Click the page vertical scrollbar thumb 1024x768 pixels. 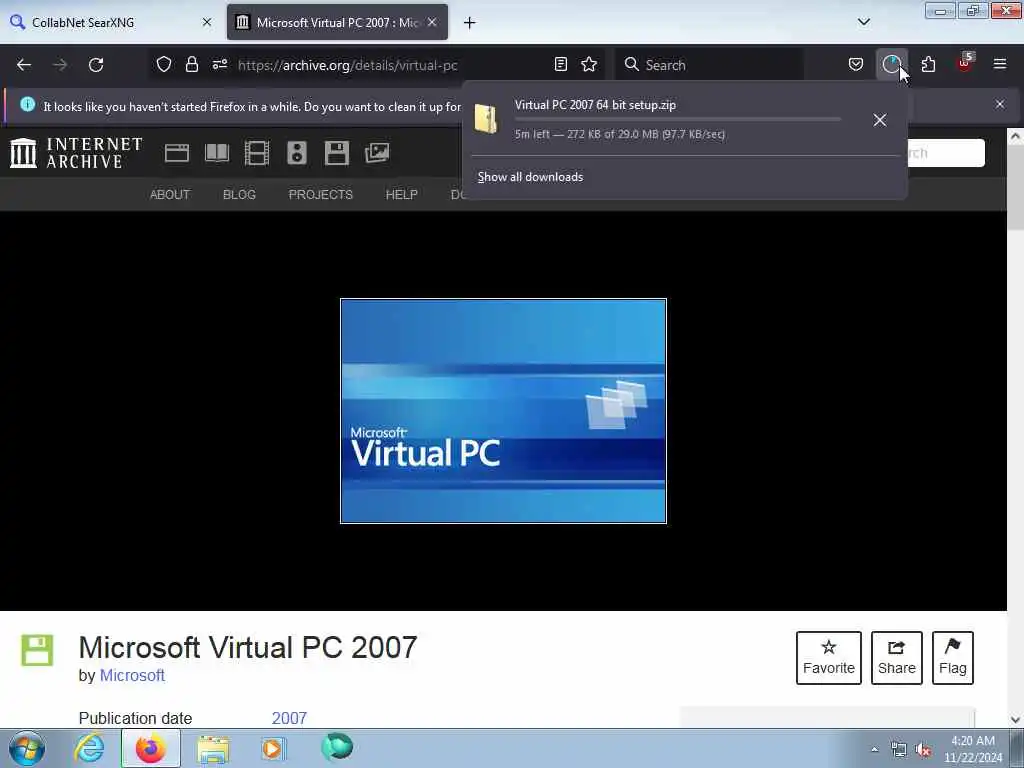(1015, 186)
